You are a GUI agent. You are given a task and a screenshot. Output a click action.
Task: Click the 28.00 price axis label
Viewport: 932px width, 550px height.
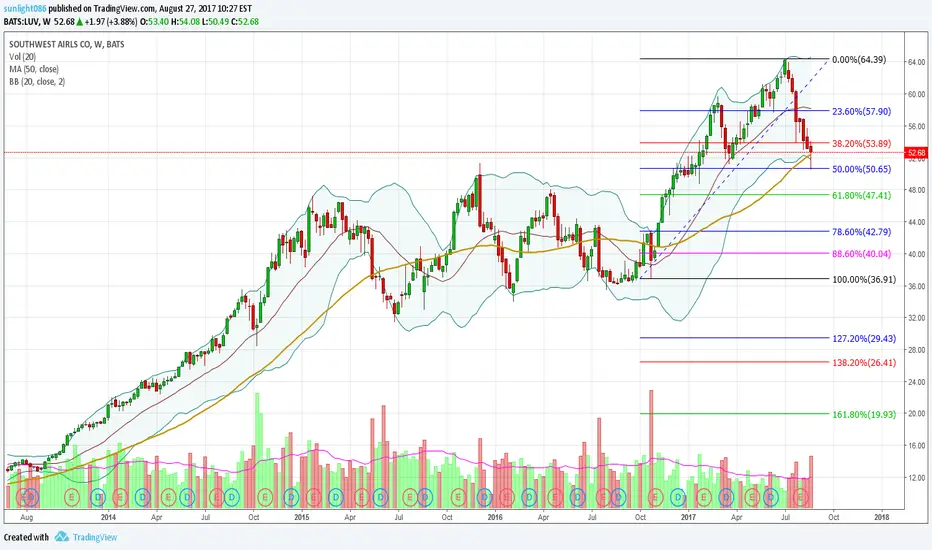tap(916, 350)
